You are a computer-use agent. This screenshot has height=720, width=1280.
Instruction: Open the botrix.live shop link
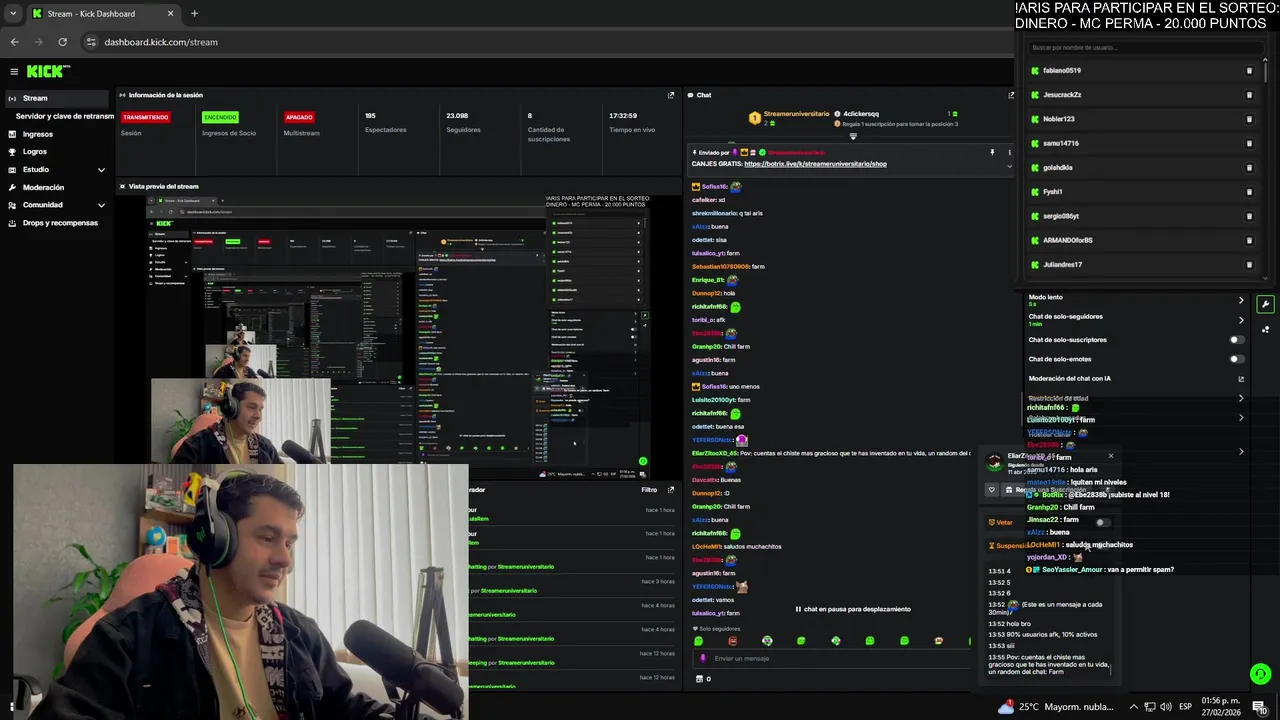point(815,164)
